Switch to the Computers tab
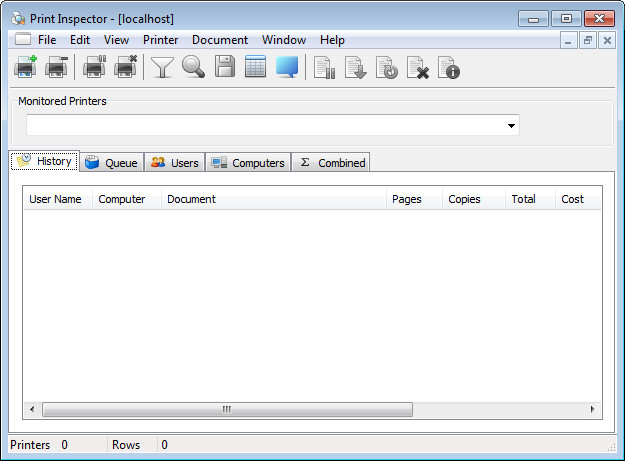Screen dimensions: 625x461 pos(248,163)
